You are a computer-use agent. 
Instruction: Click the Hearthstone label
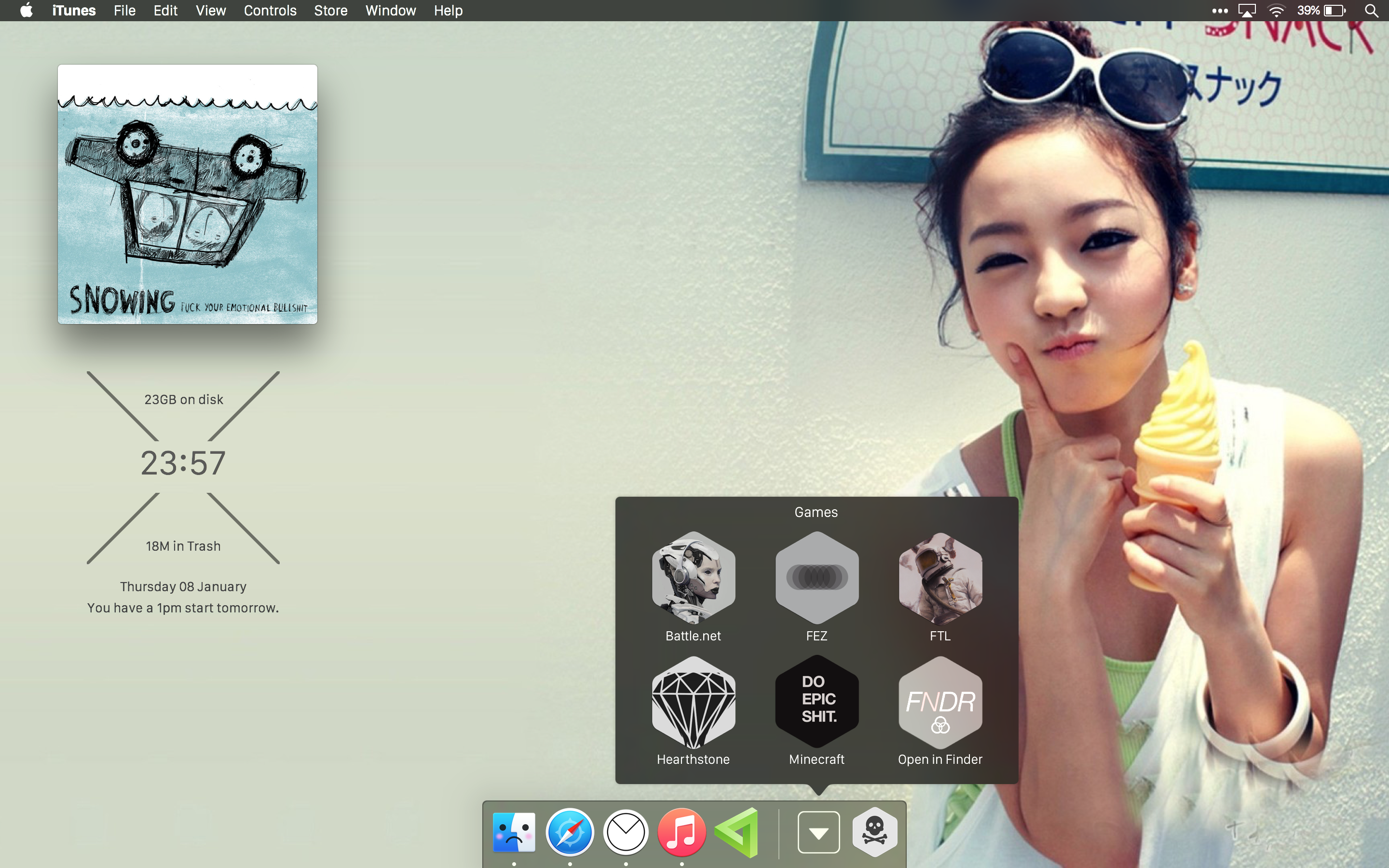tap(694, 759)
